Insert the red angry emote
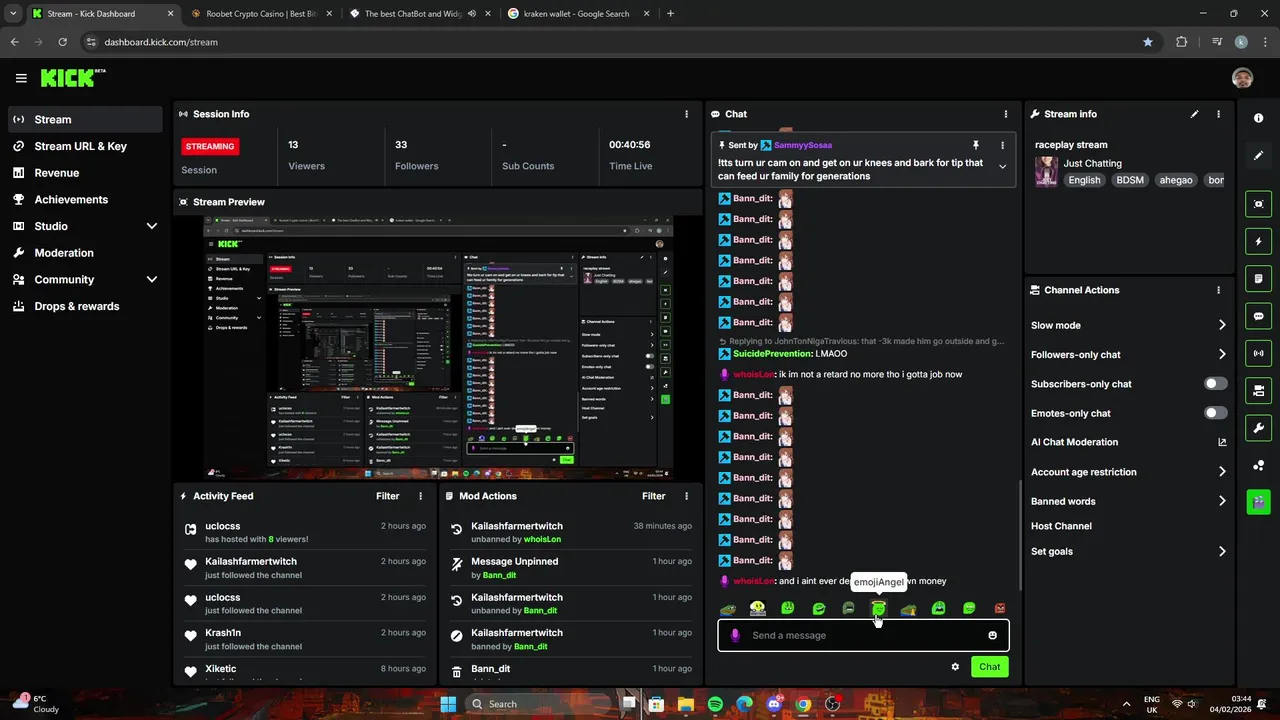 click(x=999, y=608)
